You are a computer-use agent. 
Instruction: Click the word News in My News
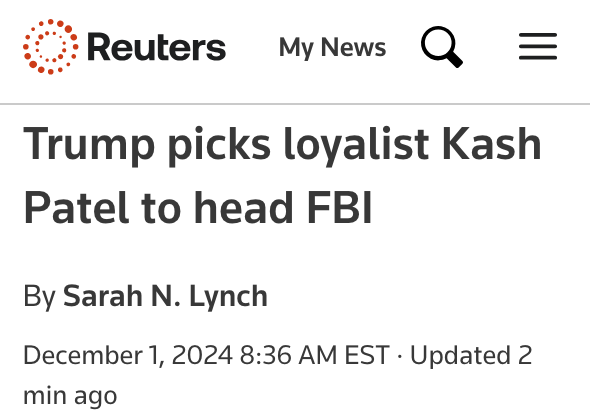pyautogui.click(x=354, y=47)
